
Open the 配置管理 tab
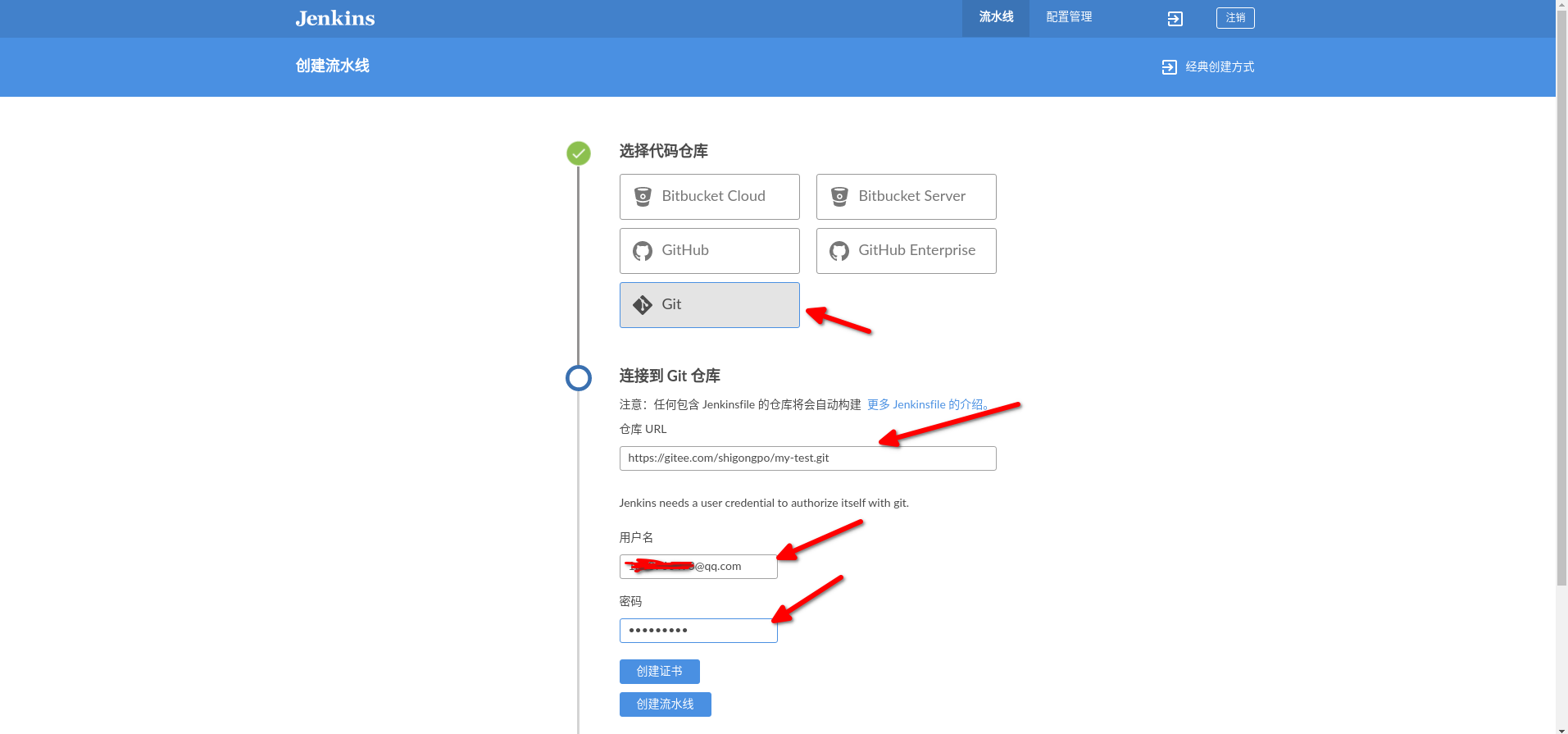(1069, 17)
